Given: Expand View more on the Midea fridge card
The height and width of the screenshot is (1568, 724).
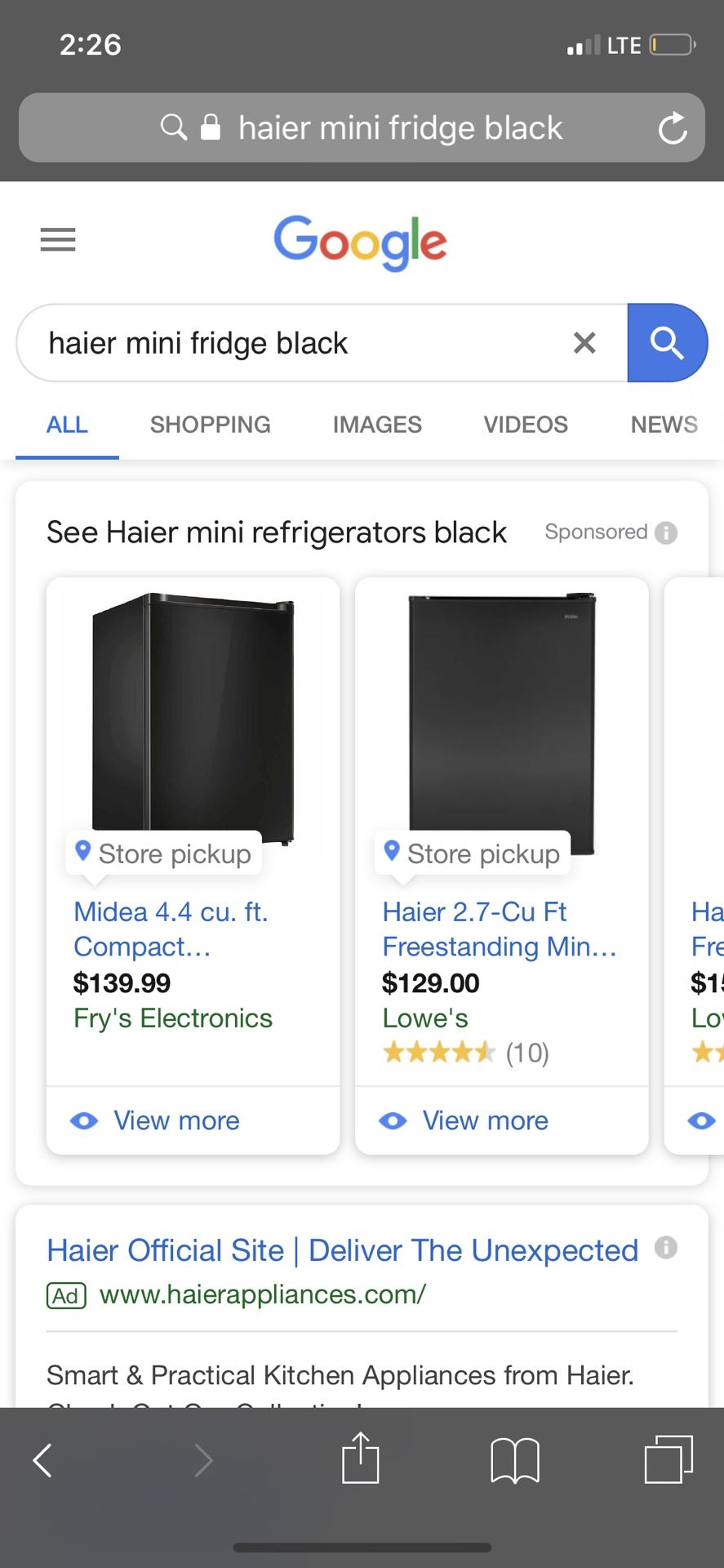Looking at the screenshot, I should point(175,1120).
